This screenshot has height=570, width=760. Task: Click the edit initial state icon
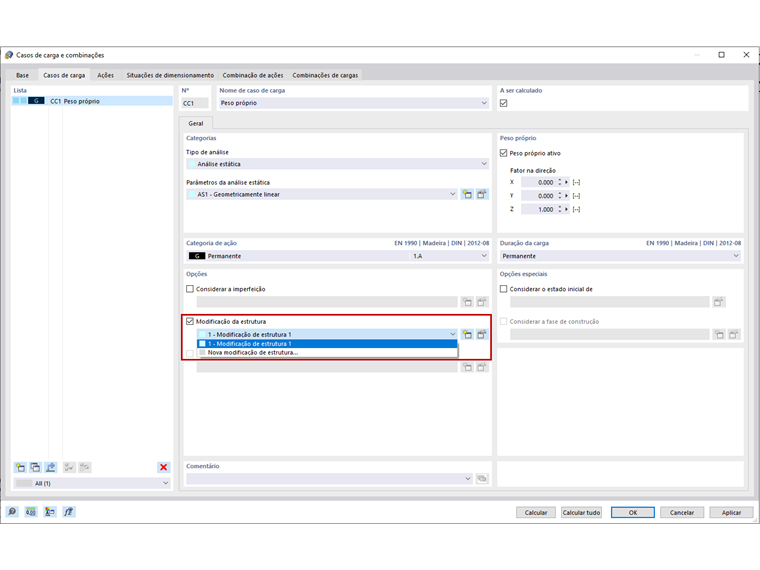click(x=718, y=302)
